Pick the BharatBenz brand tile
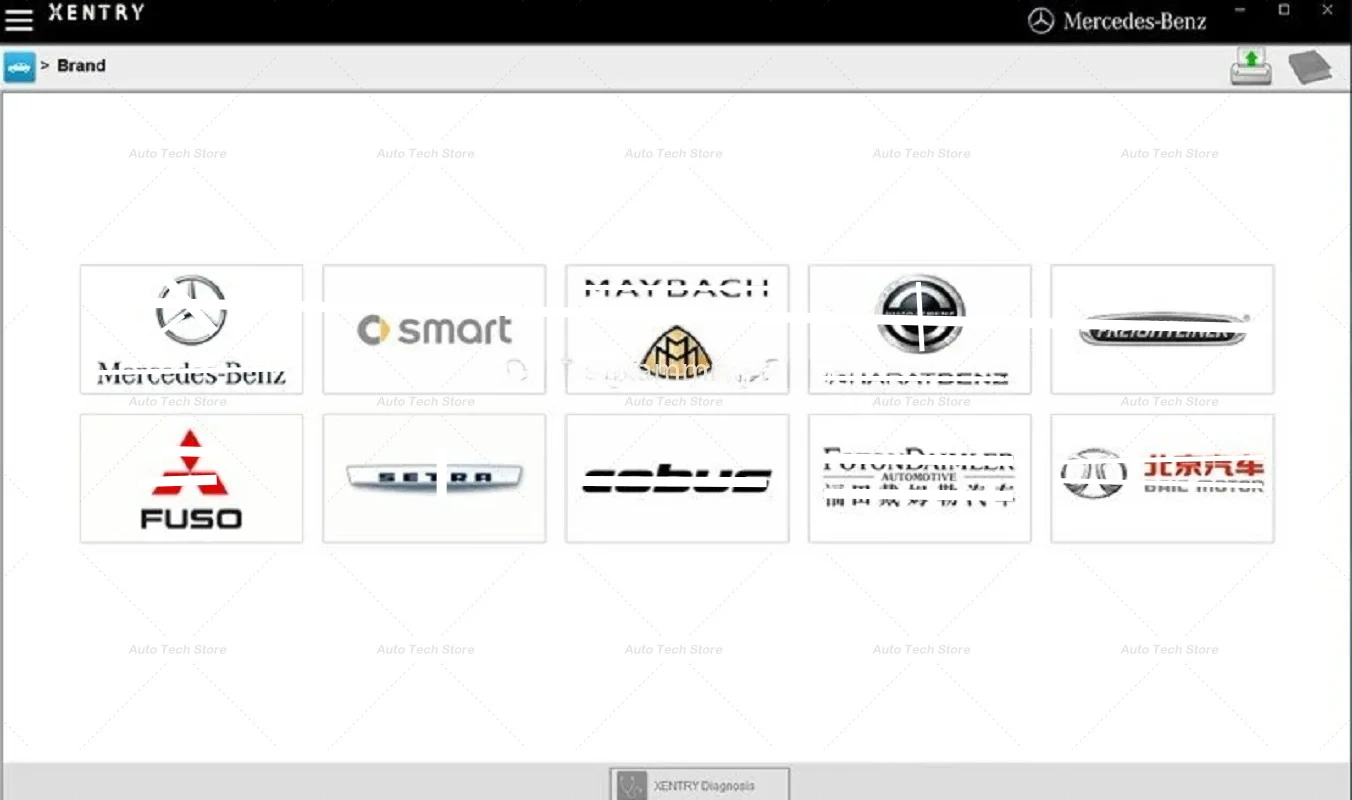The height and width of the screenshot is (800, 1352). point(920,329)
